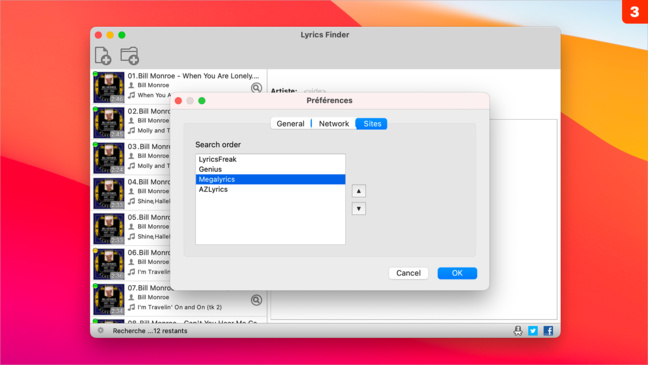
Task: Switch to the Network preferences tab
Action: (334, 124)
